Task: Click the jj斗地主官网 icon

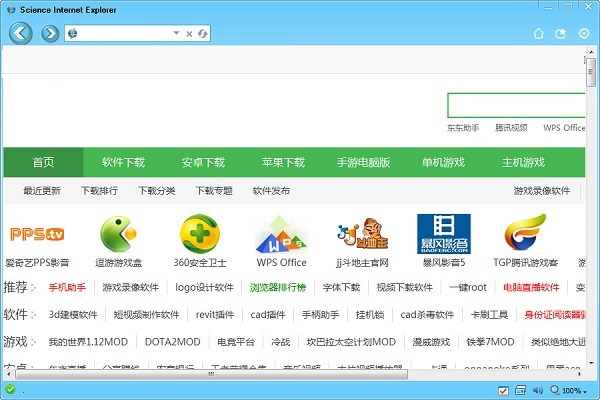Action: tap(362, 234)
